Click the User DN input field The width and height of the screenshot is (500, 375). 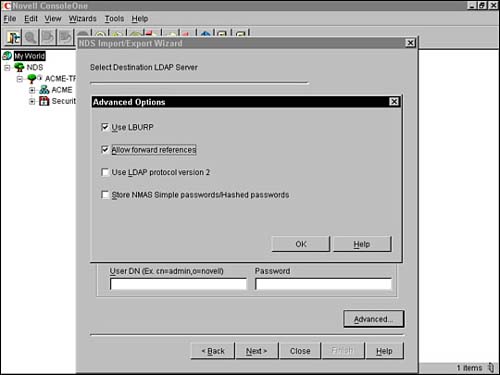point(178,284)
